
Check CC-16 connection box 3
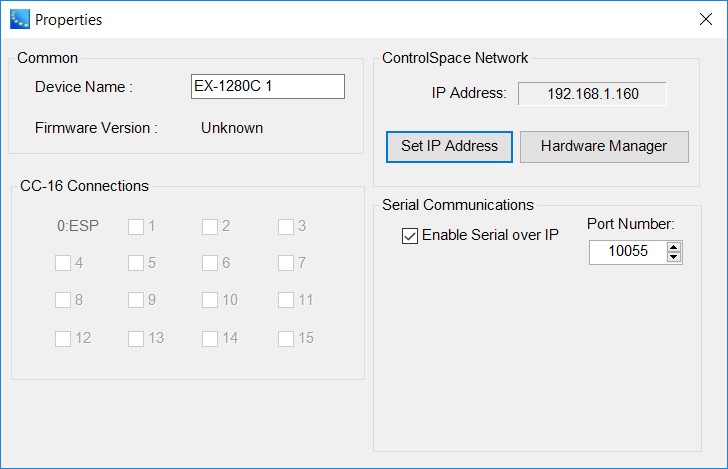pyautogui.click(x=286, y=227)
